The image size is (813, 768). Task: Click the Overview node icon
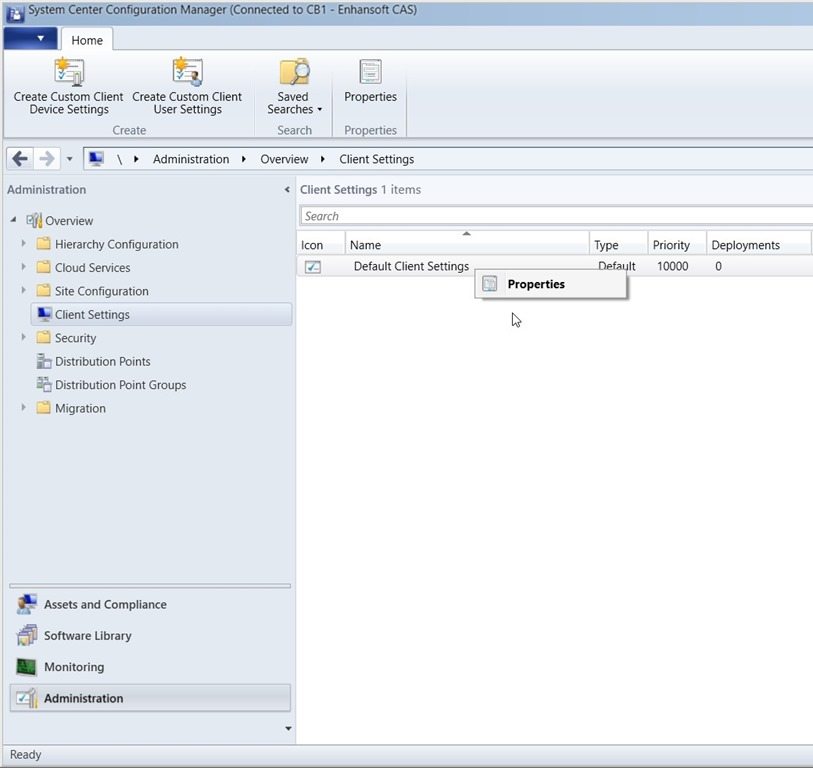(34, 220)
